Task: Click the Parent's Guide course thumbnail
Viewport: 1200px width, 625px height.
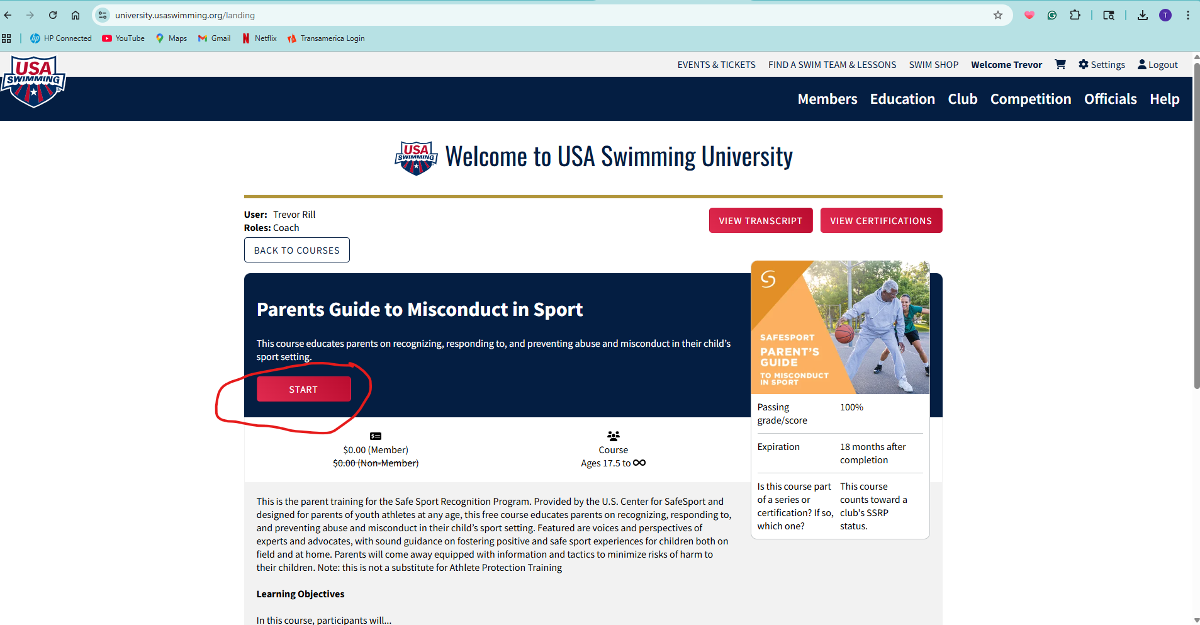Action: [x=840, y=328]
